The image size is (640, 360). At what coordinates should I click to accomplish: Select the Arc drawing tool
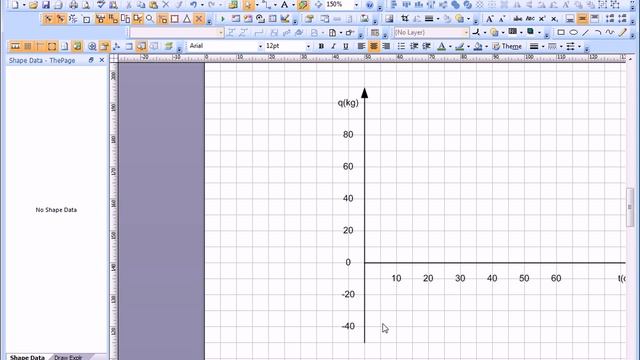[598, 32]
